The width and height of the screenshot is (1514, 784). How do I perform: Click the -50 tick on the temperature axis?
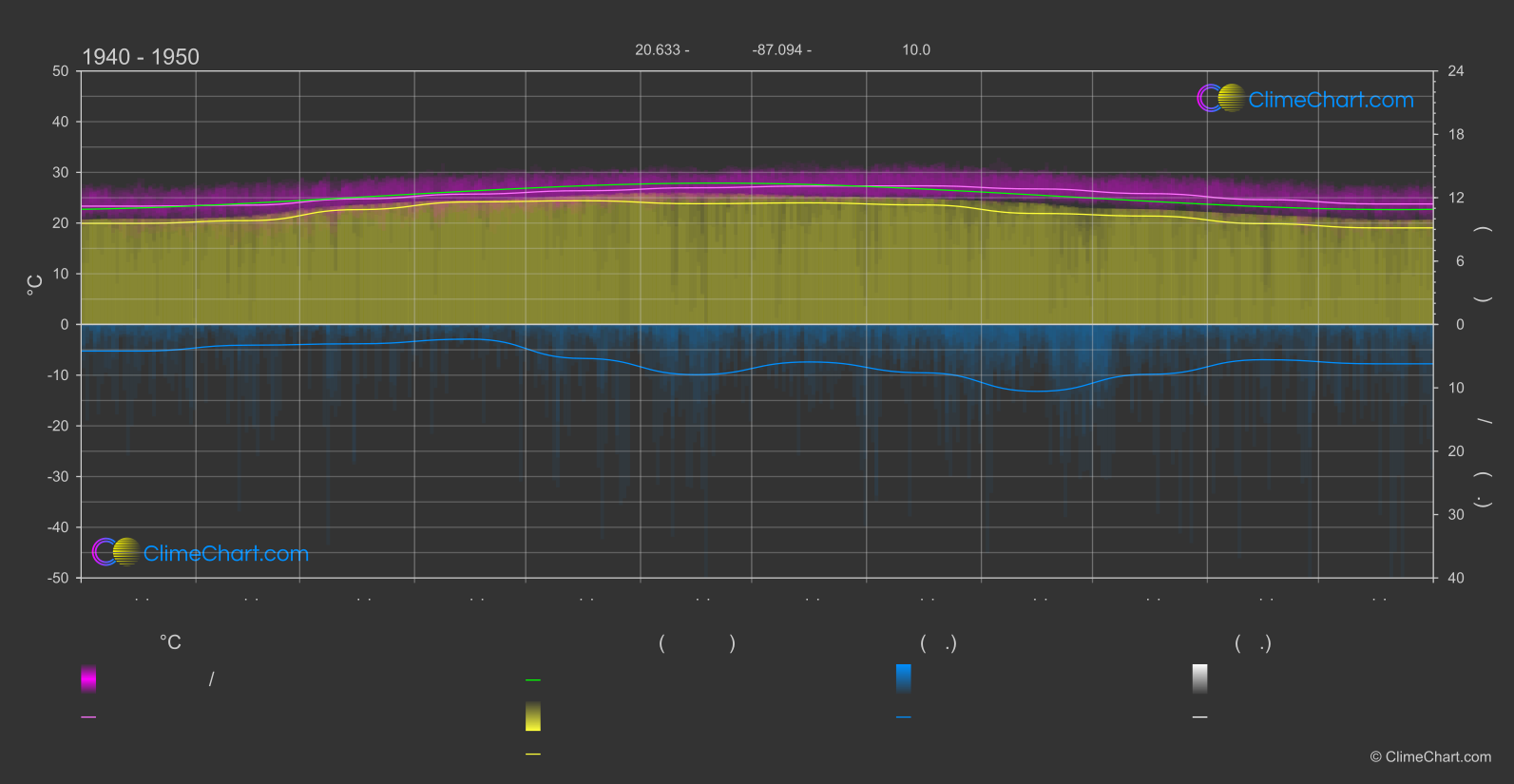[58, 578]
